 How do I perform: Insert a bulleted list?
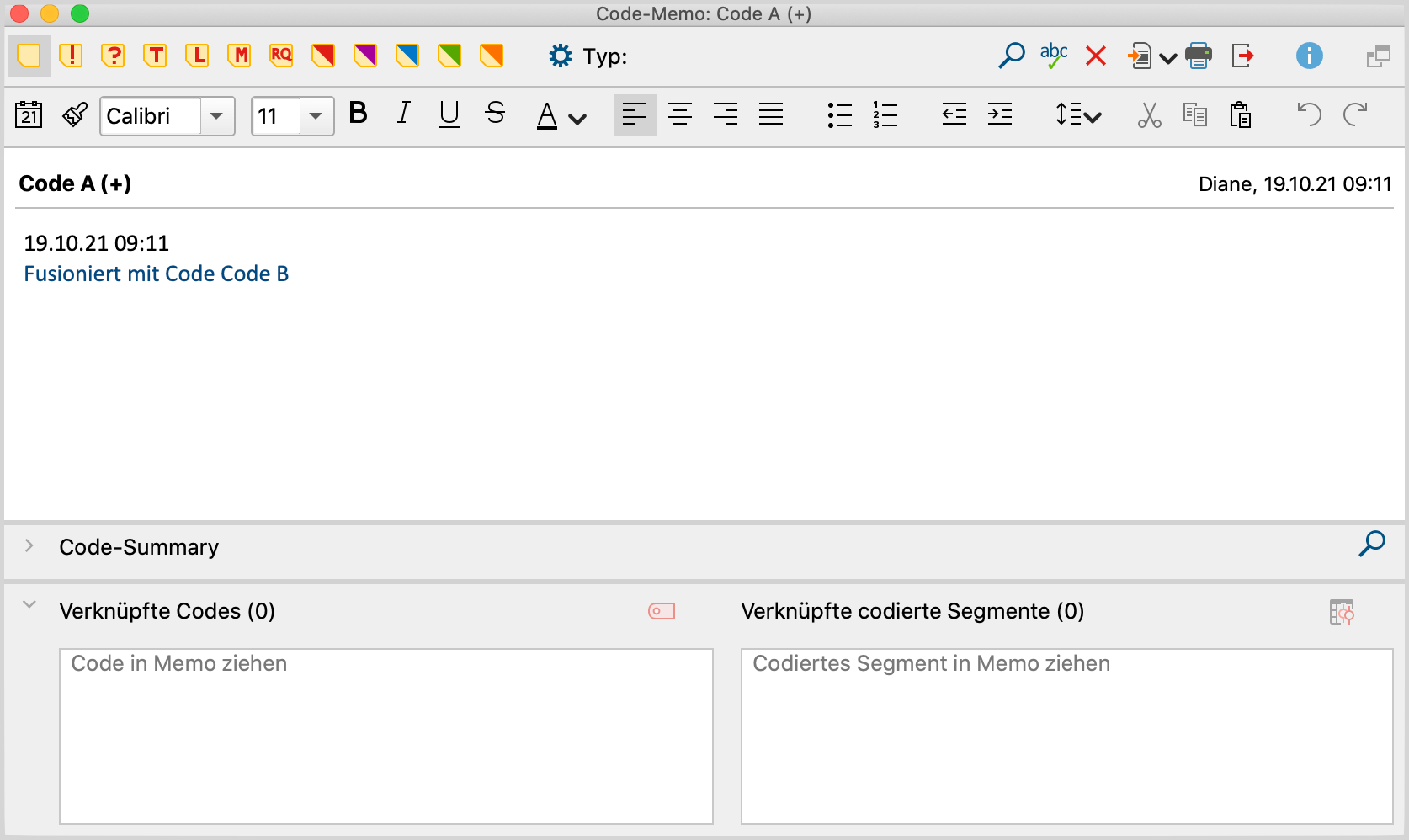(840, 115)
